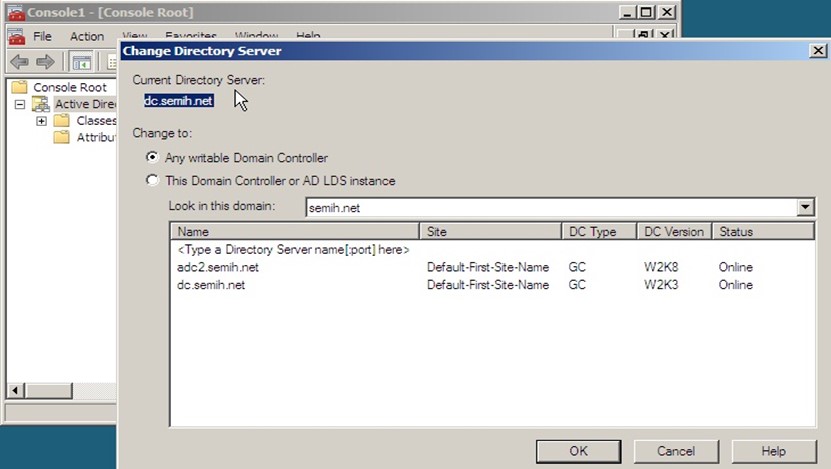Open the File menu
831x469 pixels.
point(42,36)
